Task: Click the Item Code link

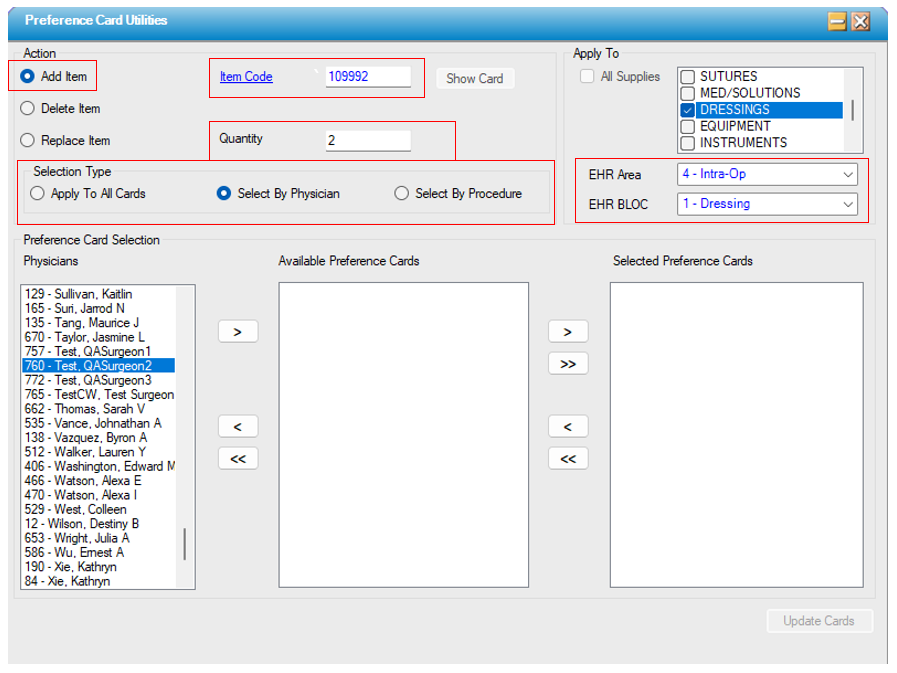Action: (246, 77)
